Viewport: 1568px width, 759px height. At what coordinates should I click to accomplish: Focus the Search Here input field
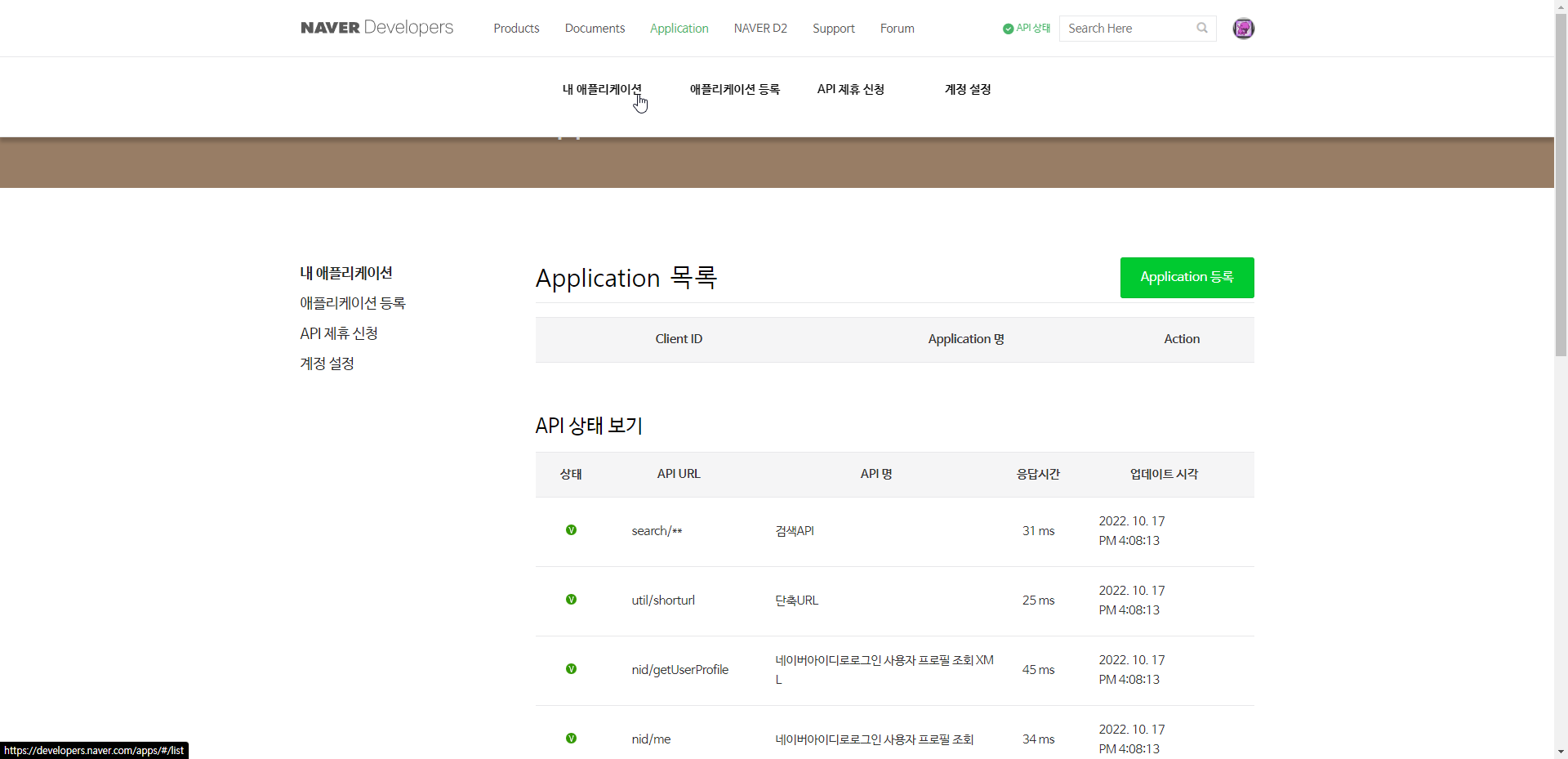coord(1127,29)
